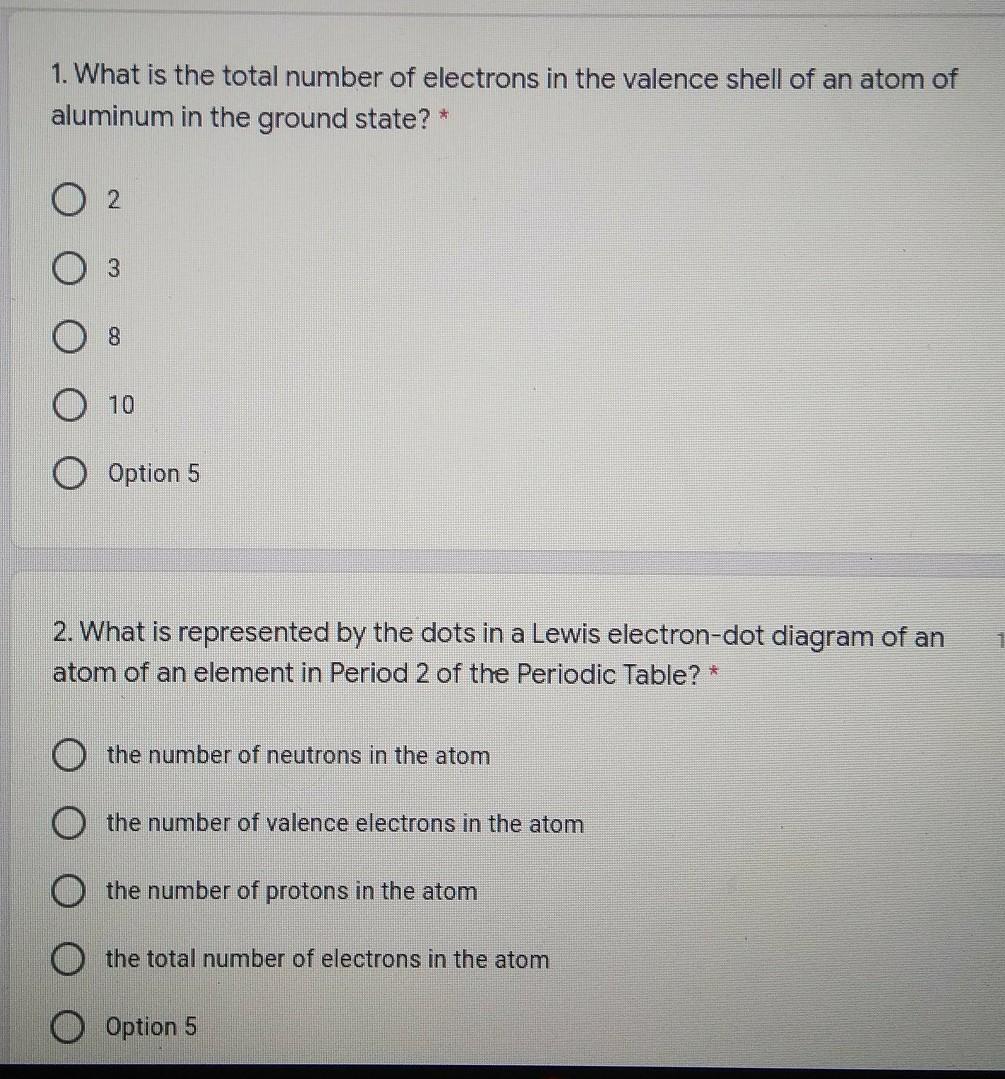Click the label text '10' in question 1

[x=121, y=405]
